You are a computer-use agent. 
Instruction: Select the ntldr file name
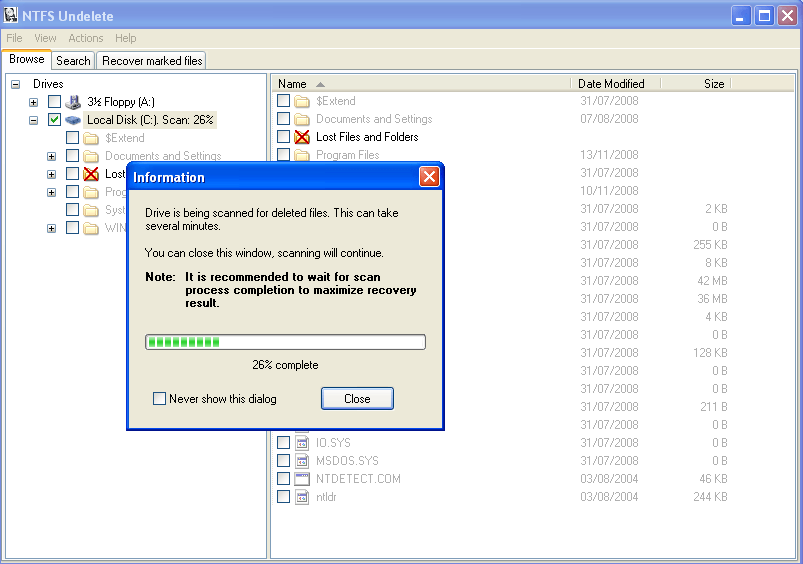(326, 497)
